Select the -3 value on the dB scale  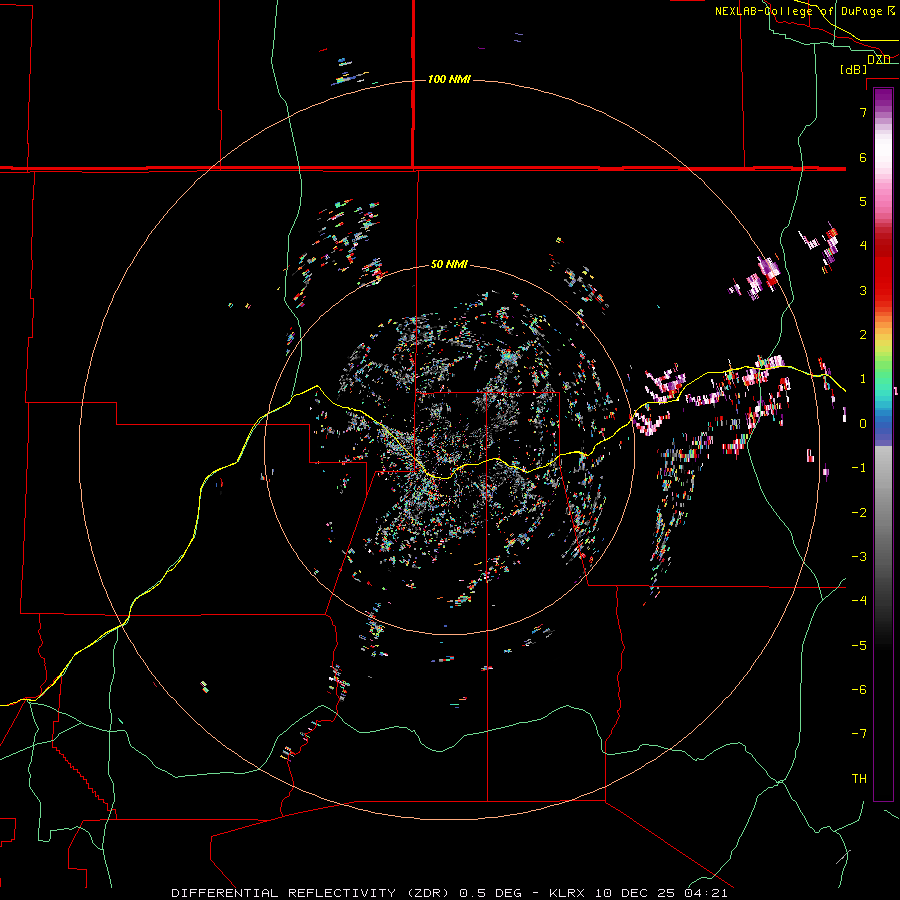pyautogui.click(x=859, y=557)
